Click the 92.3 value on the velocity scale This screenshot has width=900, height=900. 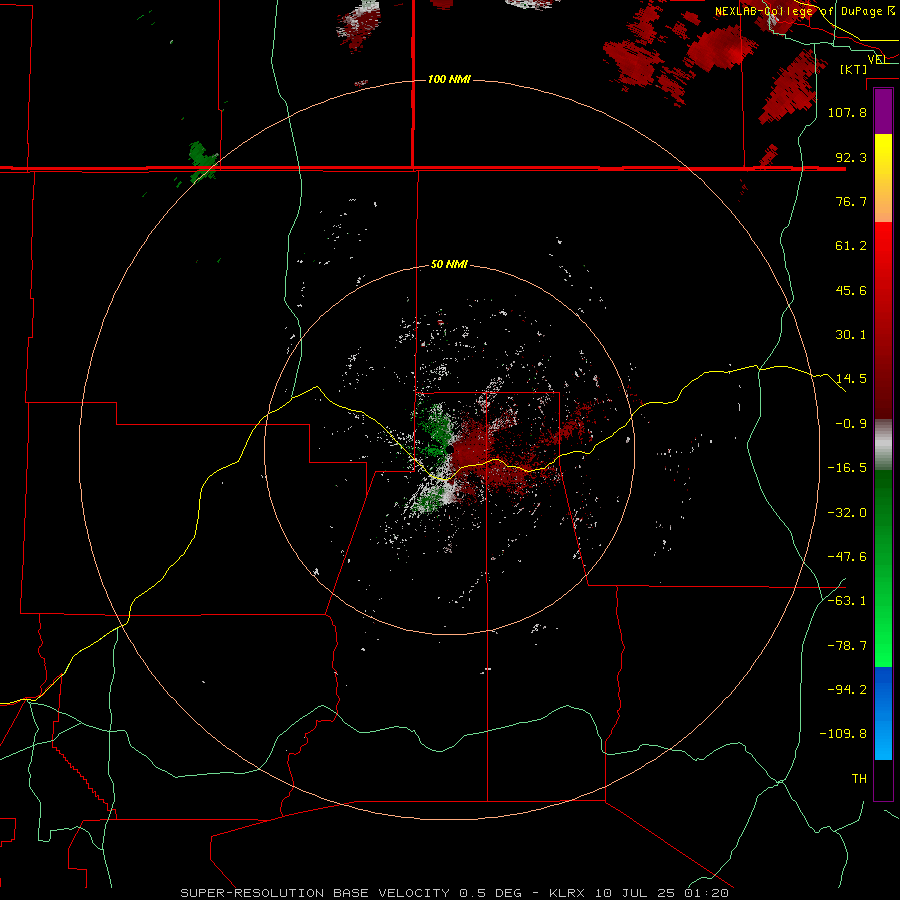[x=851, y=157]
